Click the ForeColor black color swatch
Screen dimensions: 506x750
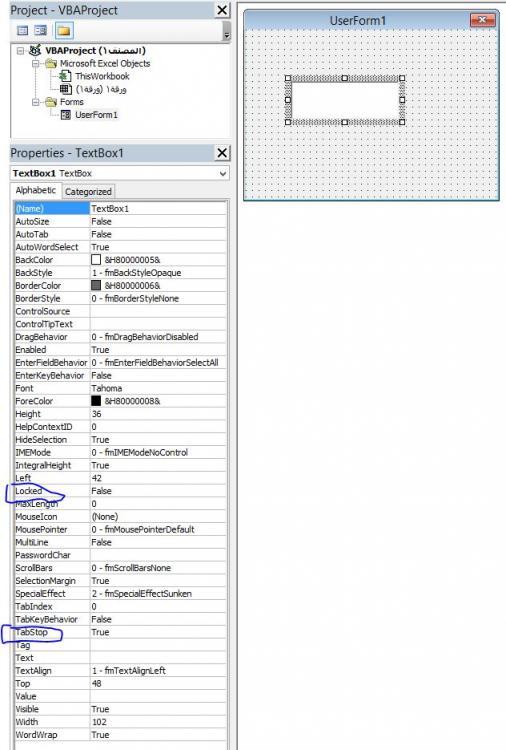[x=96, y=401]
